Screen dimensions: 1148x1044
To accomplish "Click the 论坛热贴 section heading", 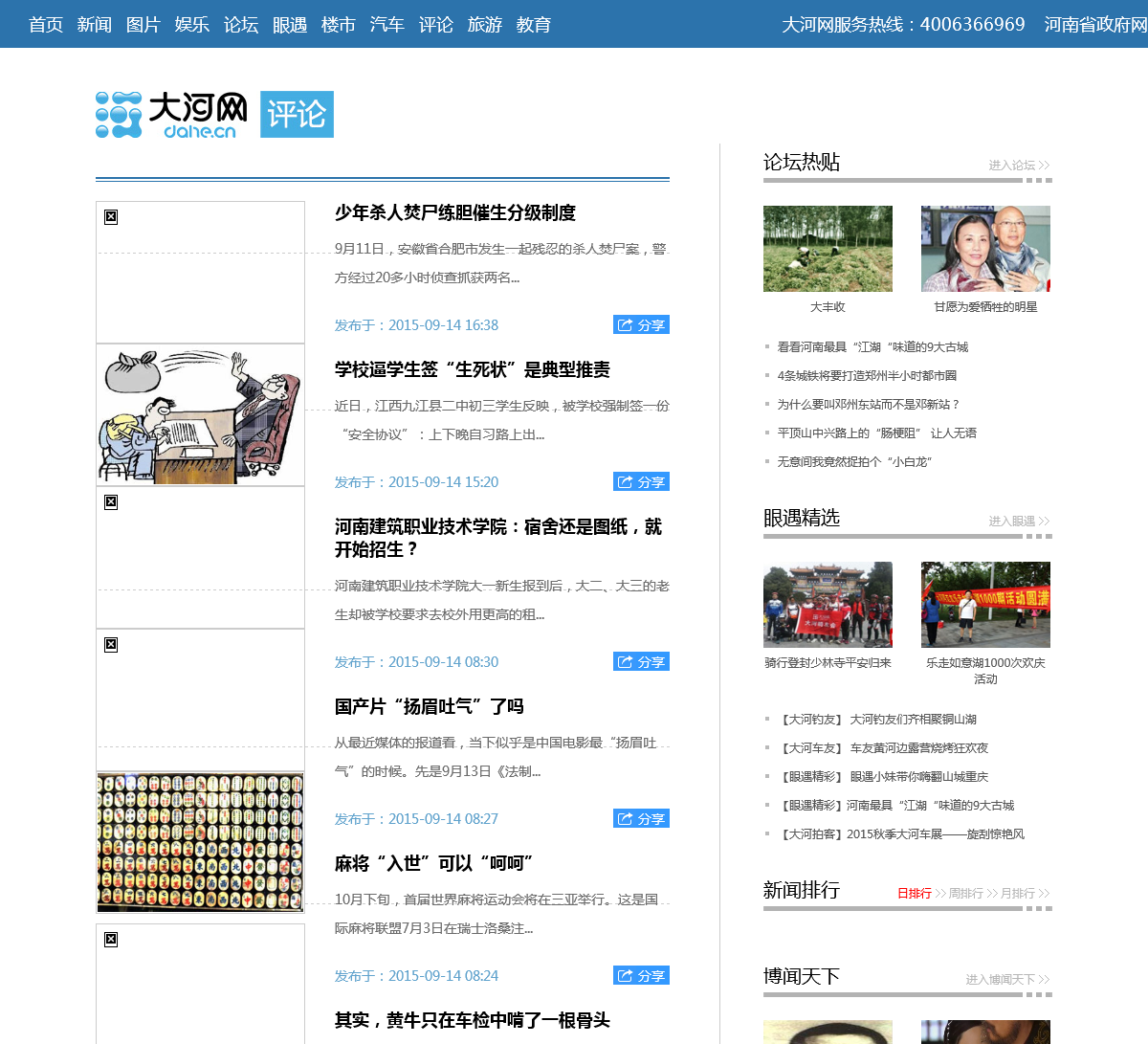I will point(802,163).
